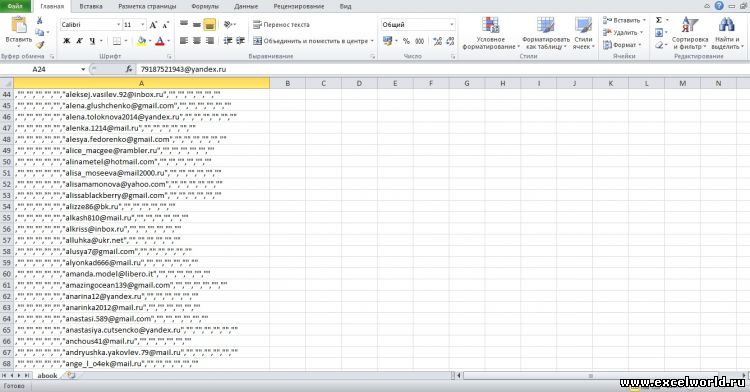Switch to the Формулы ribbon tab
Image resolution: width=750 pixels, height=392 pixels.
coord(205,6)
